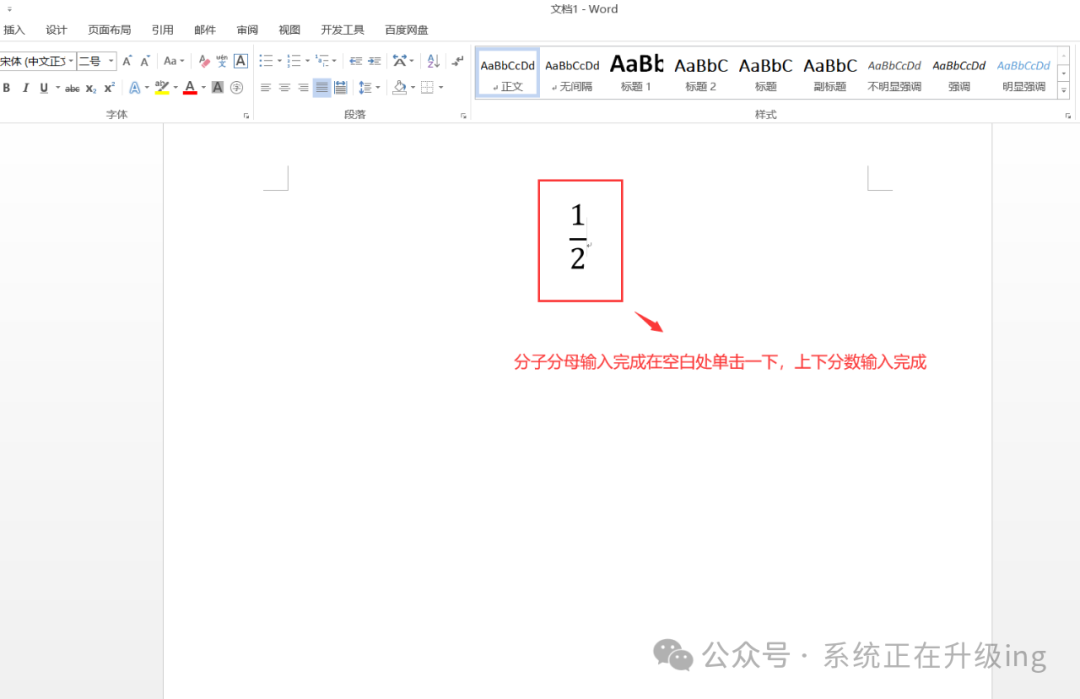Viewport: 1080px width, 699px height.
Task: Apply borders grid icon
Action: pyautogui.click(x=427, y=87)
